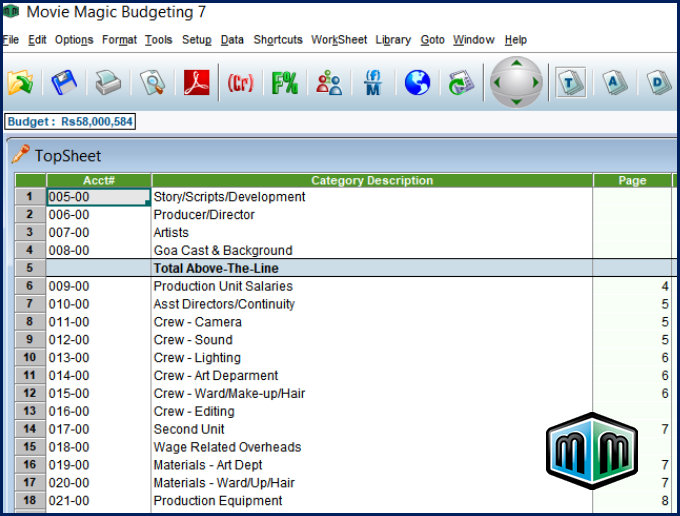Open the Window menu
680x516 pixels.
[474, 40]
